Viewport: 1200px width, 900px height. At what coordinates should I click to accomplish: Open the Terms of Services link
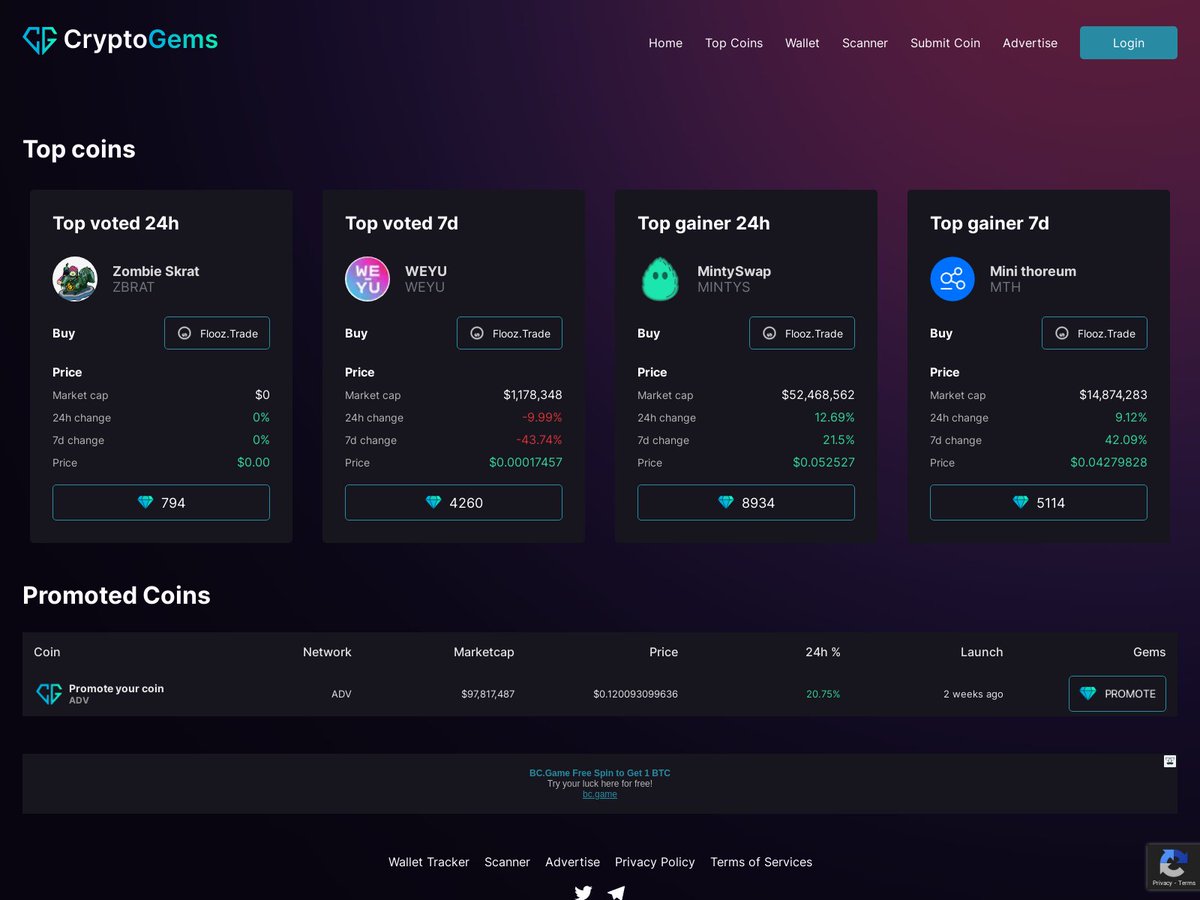(761, 862)
